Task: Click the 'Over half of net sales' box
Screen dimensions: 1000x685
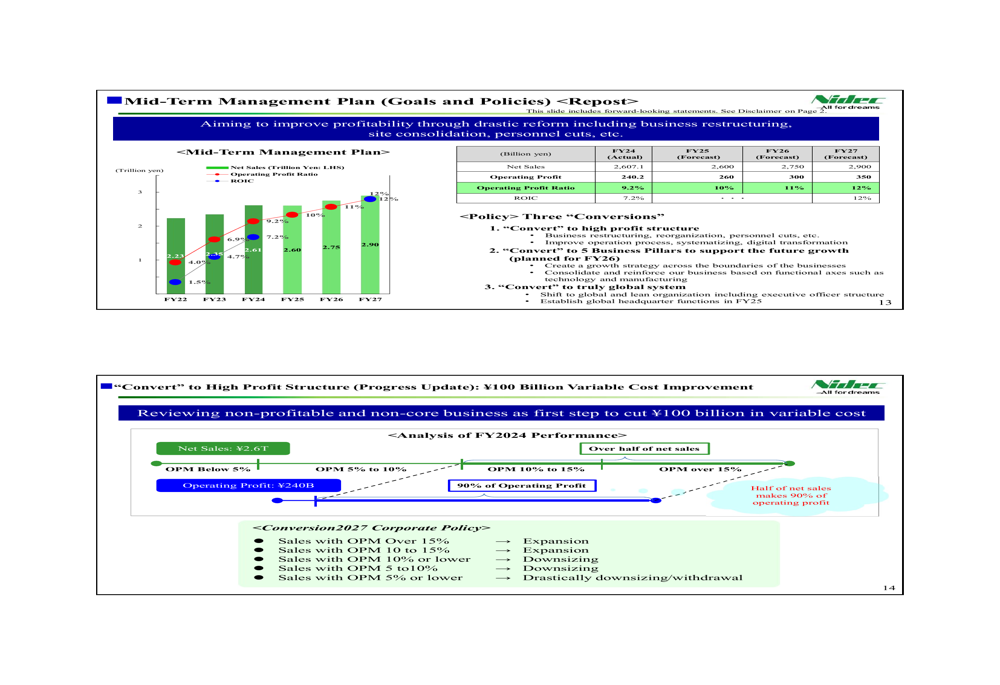Action: [648, 449]
